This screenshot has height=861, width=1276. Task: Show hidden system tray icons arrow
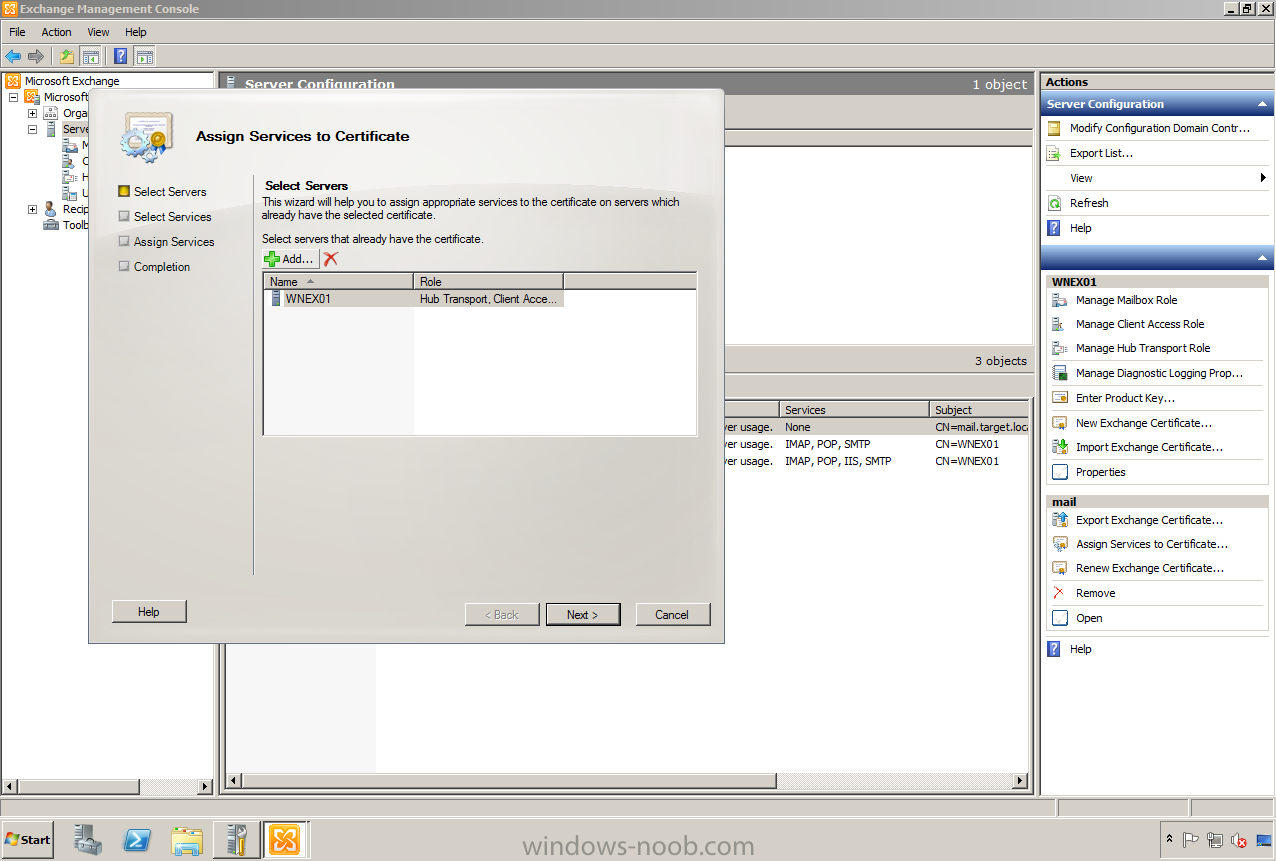coord(1169,838)
